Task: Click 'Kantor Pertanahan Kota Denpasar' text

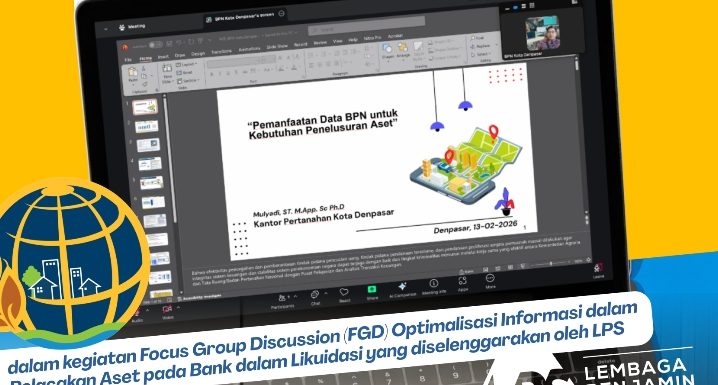Action: [323, 218]
